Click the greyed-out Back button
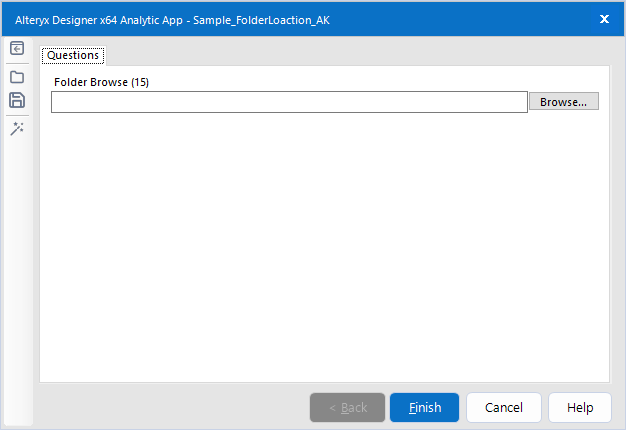This screenshot has width=626, height=430. (x=347, y=408)
